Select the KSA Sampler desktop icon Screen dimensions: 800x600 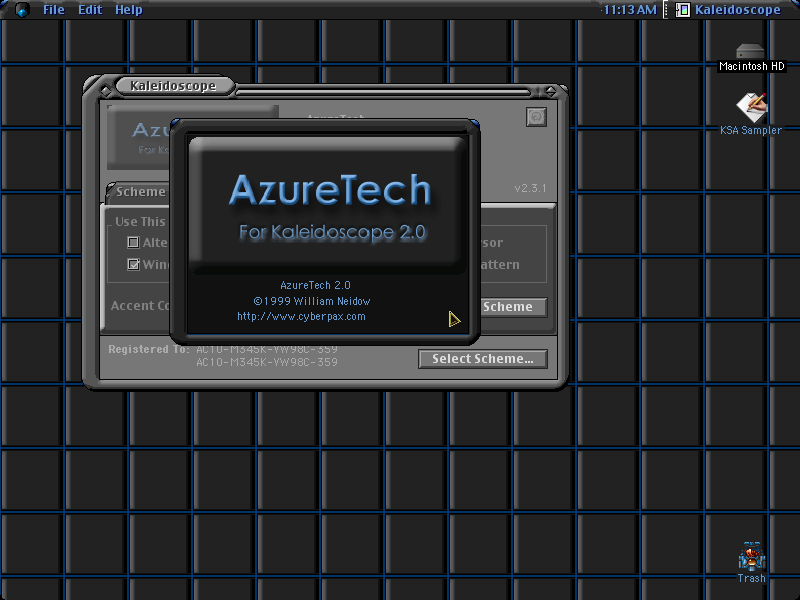(x=751, y=114)
